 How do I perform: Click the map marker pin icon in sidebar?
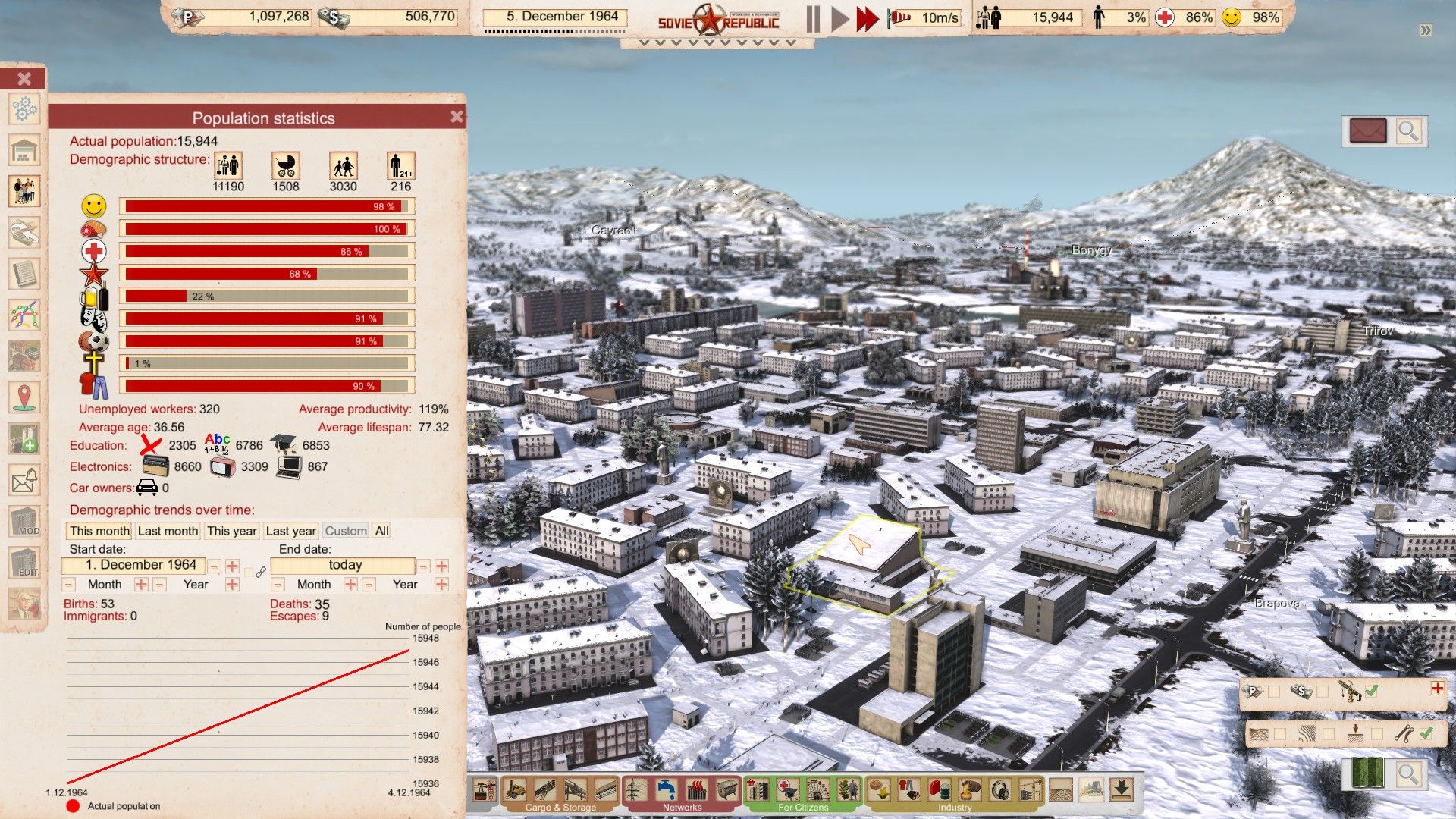coord(24,397)
